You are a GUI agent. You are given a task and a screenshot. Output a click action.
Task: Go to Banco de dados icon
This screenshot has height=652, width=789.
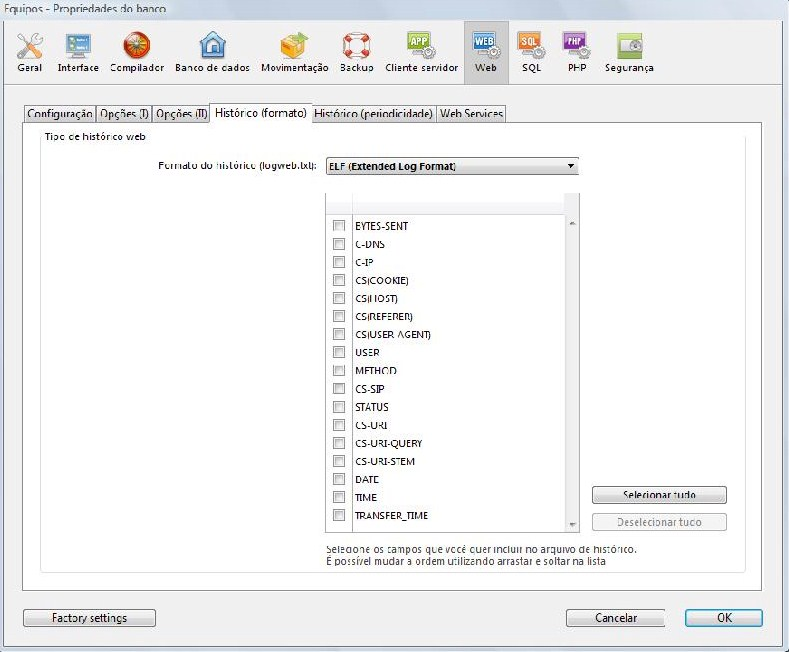[x=213, y=46]
